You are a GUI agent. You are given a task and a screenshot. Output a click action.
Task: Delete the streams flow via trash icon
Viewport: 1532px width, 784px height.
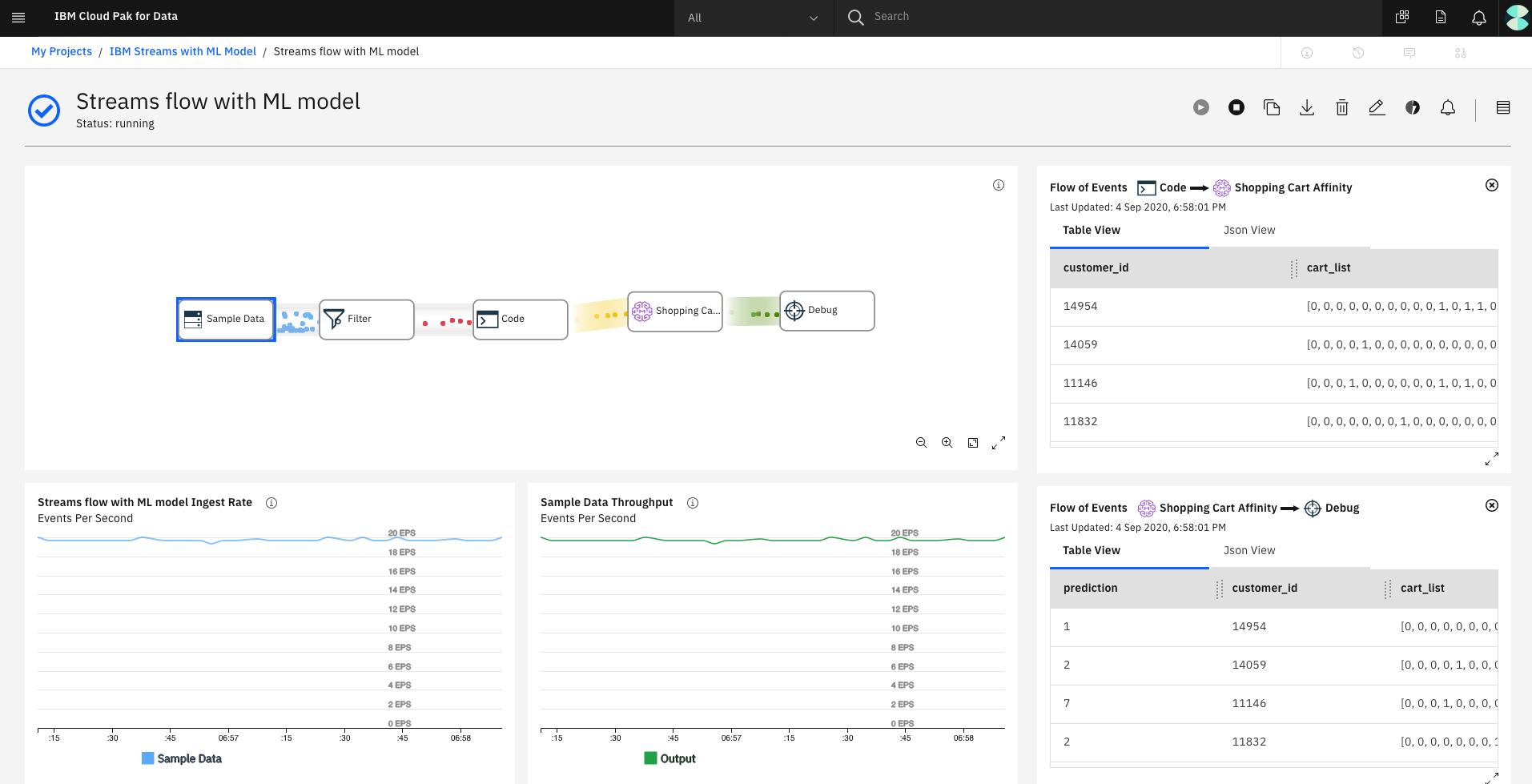tap(1342, 107)
